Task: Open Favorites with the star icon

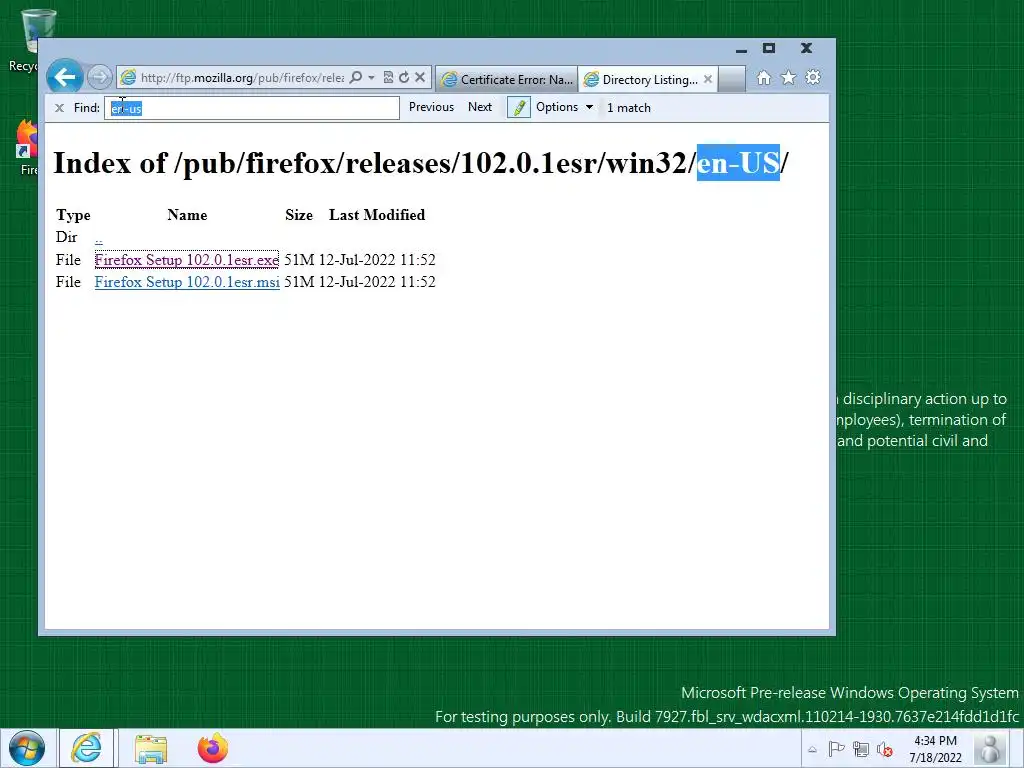Action: click(788, 78)
